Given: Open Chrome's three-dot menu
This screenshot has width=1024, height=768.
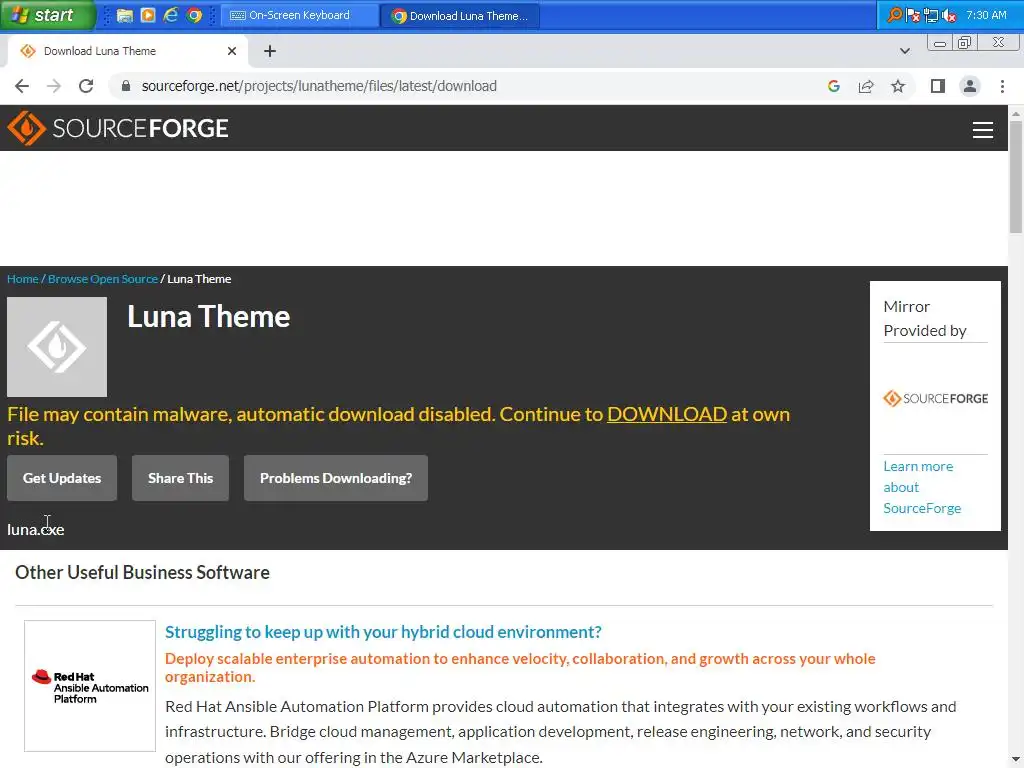Looking at the screenshot, I should point(1002,86).
